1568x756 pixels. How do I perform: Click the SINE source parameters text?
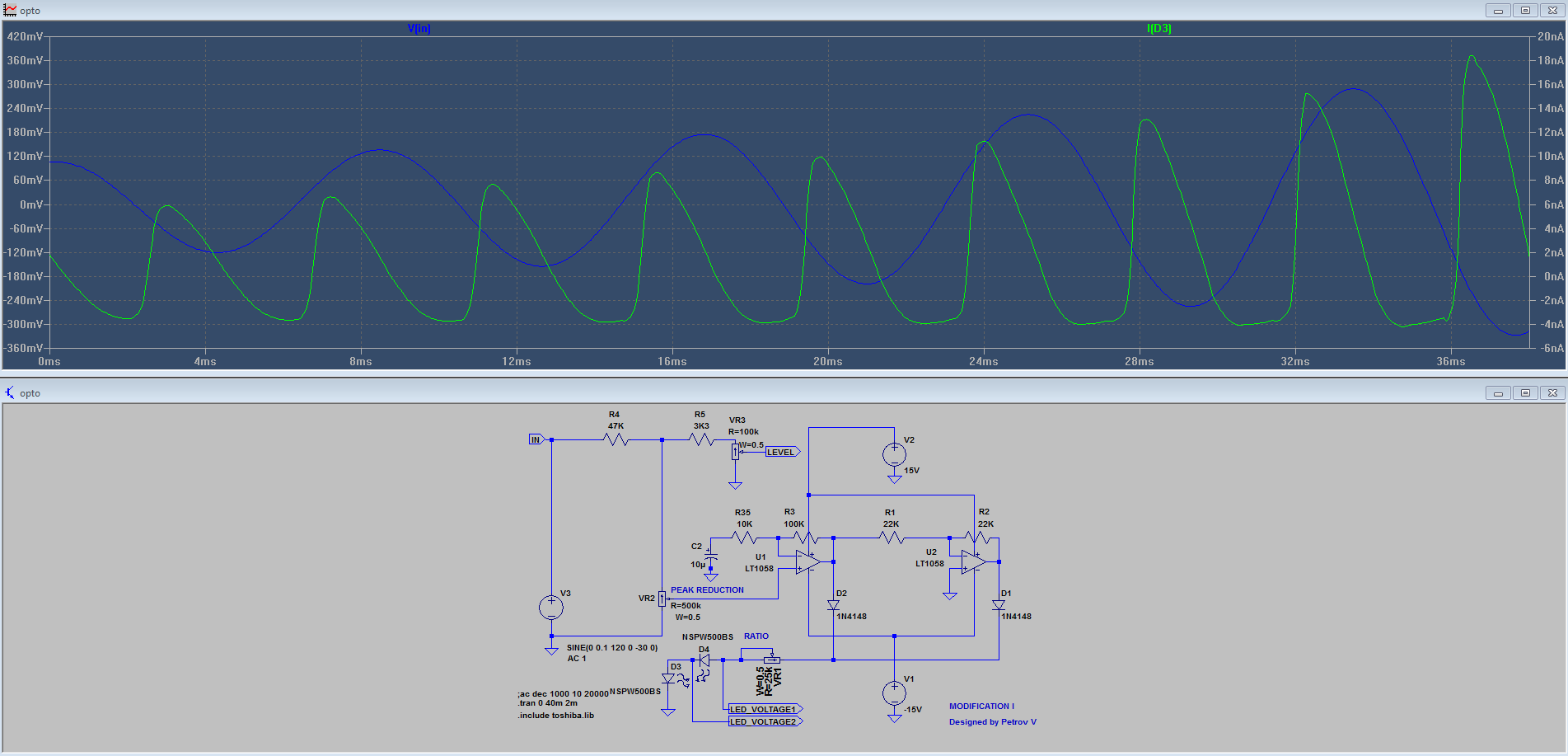click(x=612, y=648)
